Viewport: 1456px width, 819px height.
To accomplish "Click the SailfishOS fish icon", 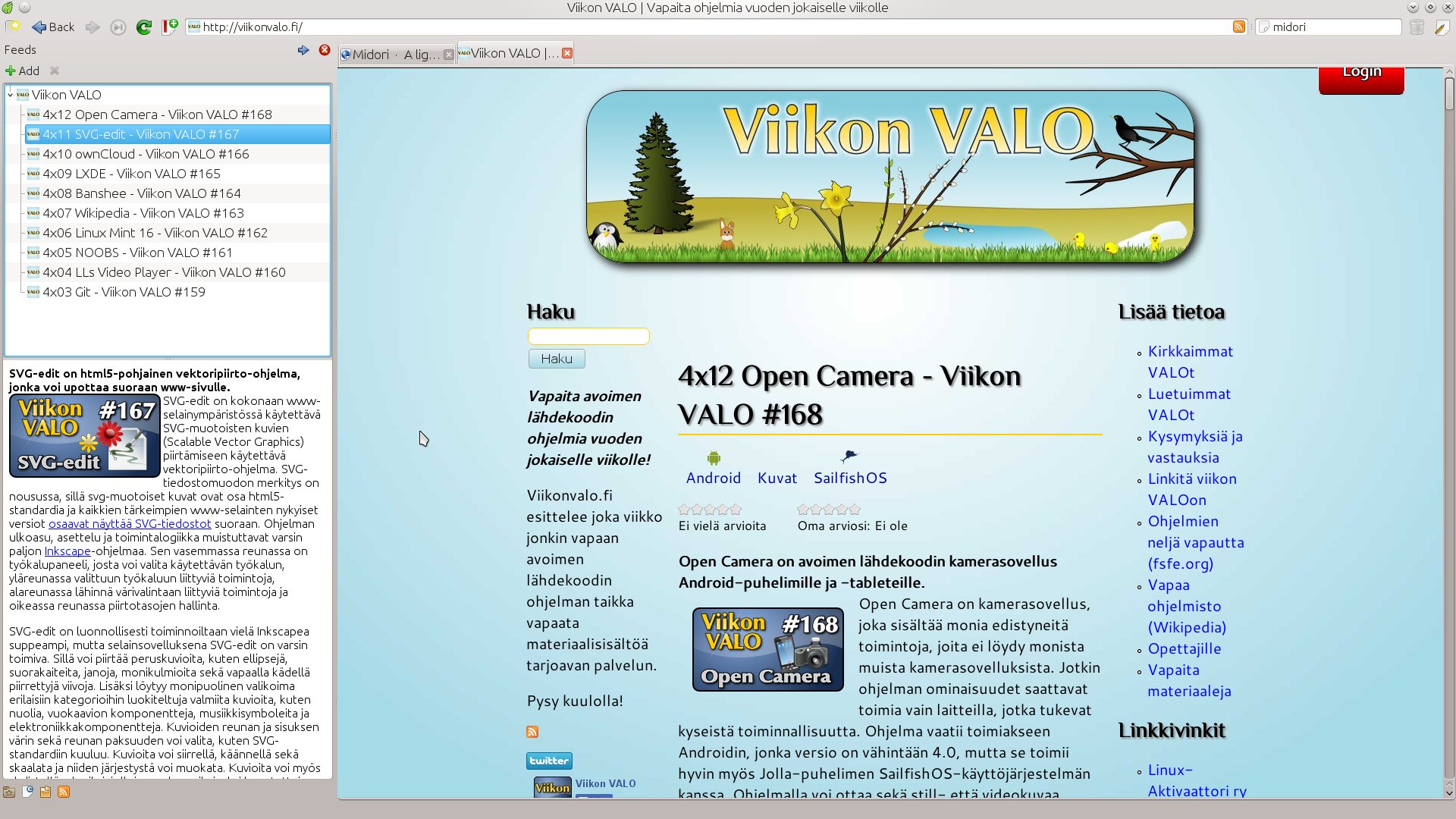I will pyautogui.click(x=849, y=457).
